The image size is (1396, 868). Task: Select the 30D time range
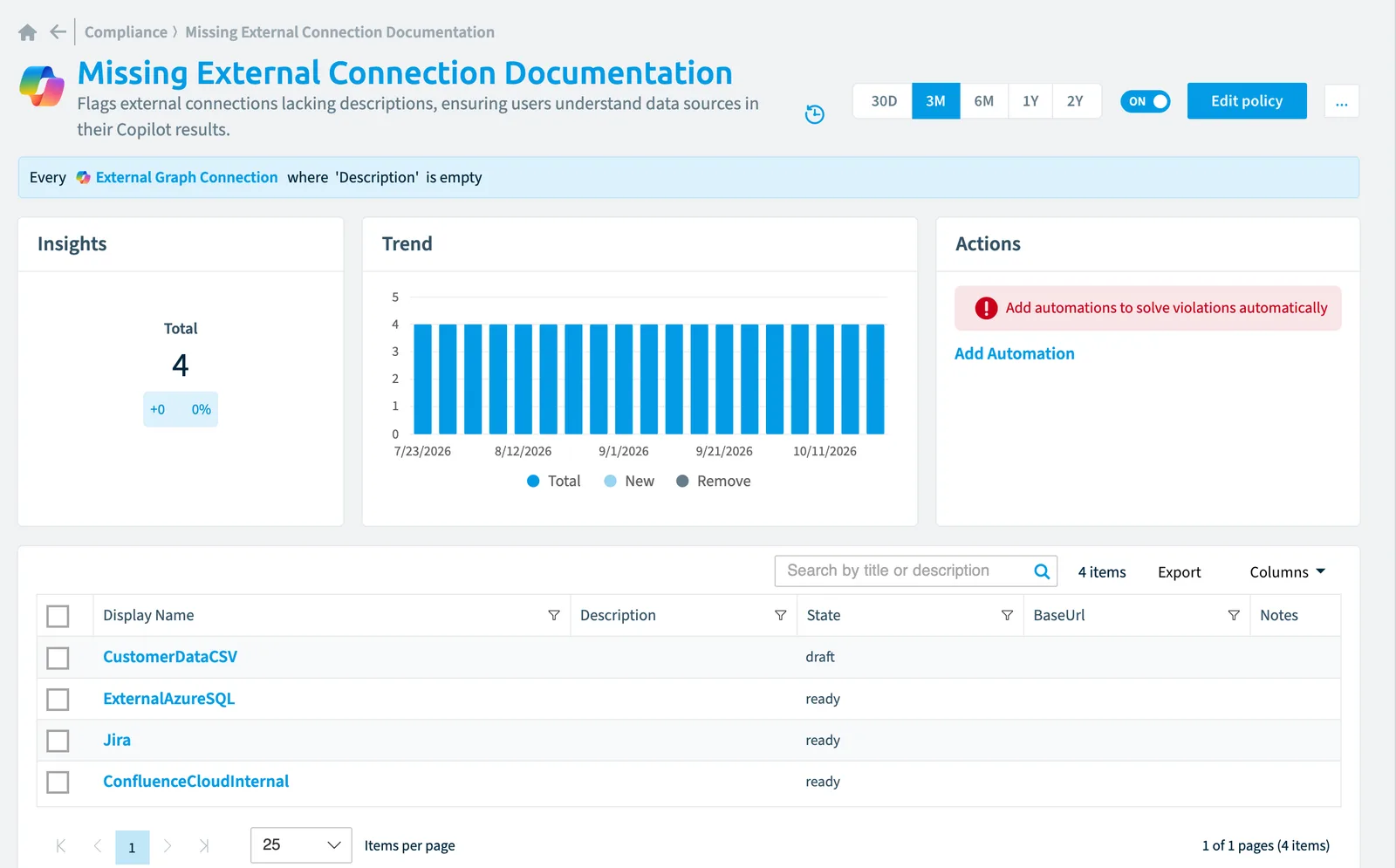pos(884,101)
